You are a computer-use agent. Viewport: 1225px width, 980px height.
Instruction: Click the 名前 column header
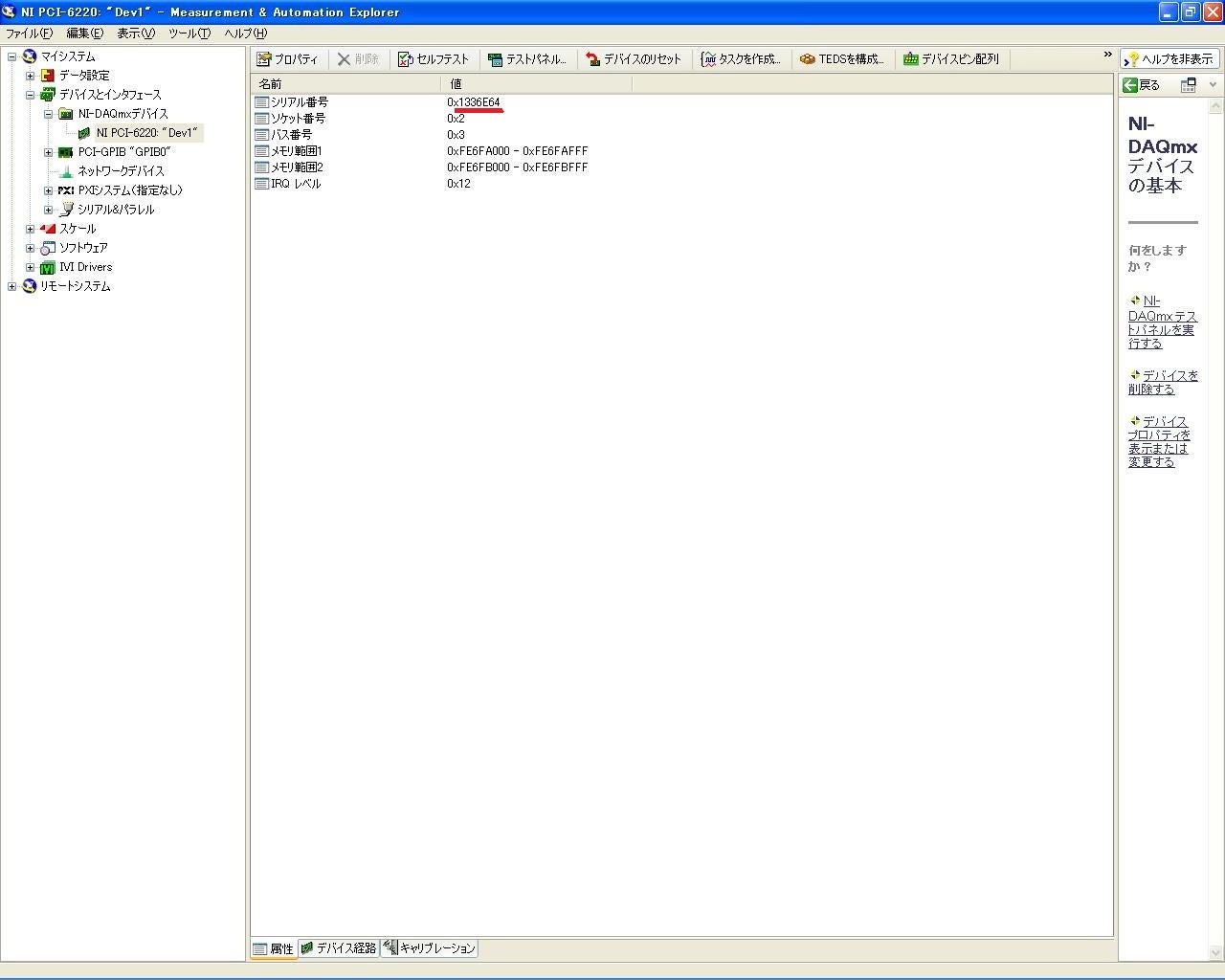click(345, 84)
